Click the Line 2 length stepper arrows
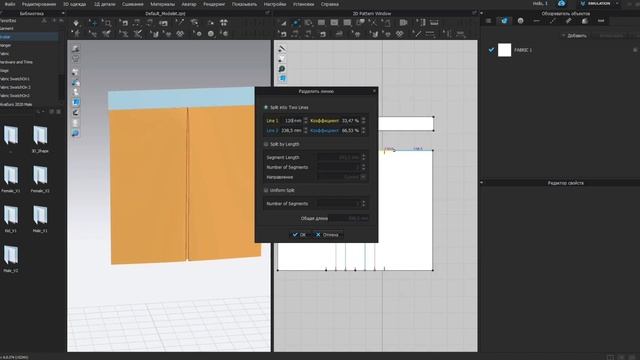The image size is (640, 360). (x=306, y=131)
